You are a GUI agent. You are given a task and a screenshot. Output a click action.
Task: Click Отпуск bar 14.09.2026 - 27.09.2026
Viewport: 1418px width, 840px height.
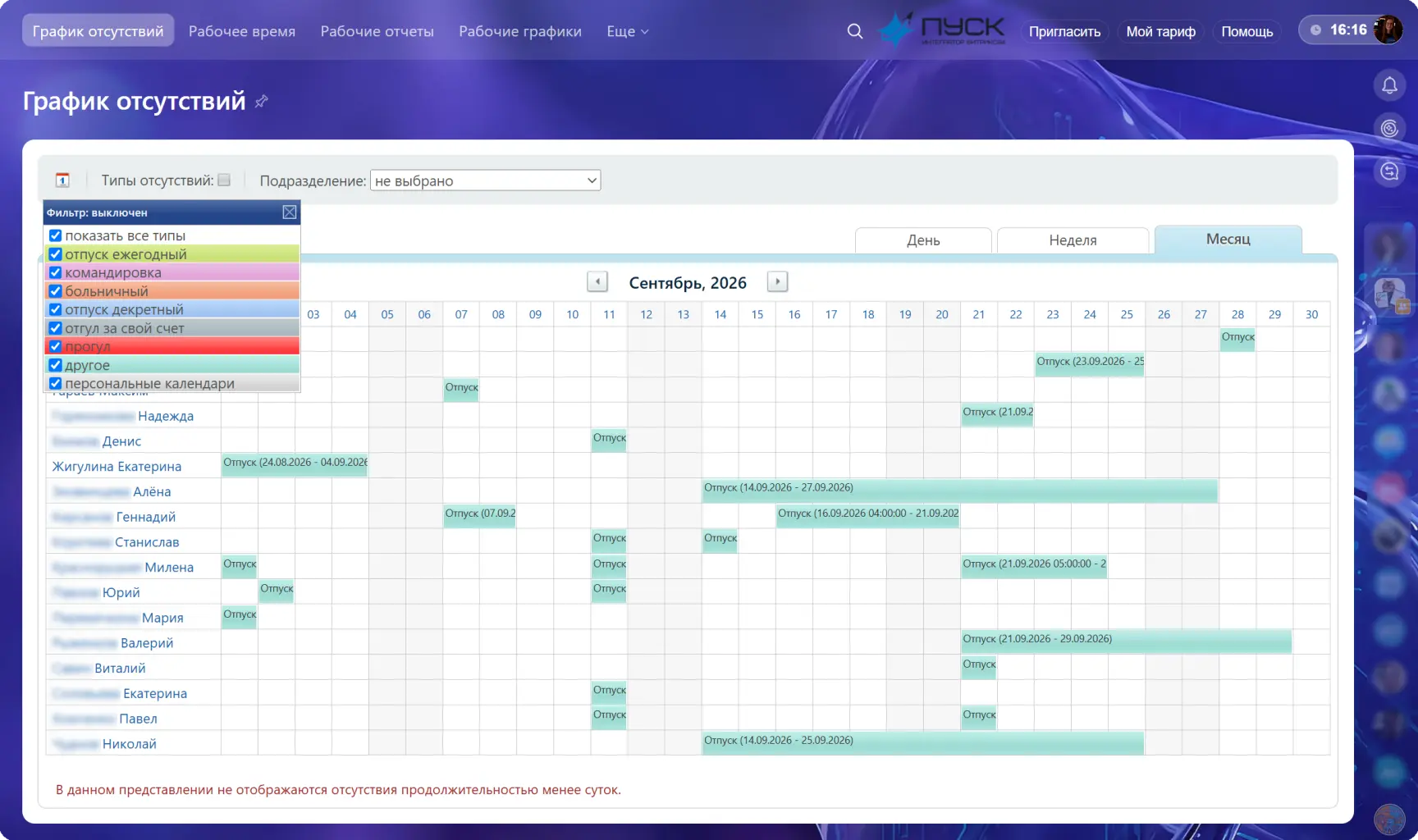tap(959, 491)
